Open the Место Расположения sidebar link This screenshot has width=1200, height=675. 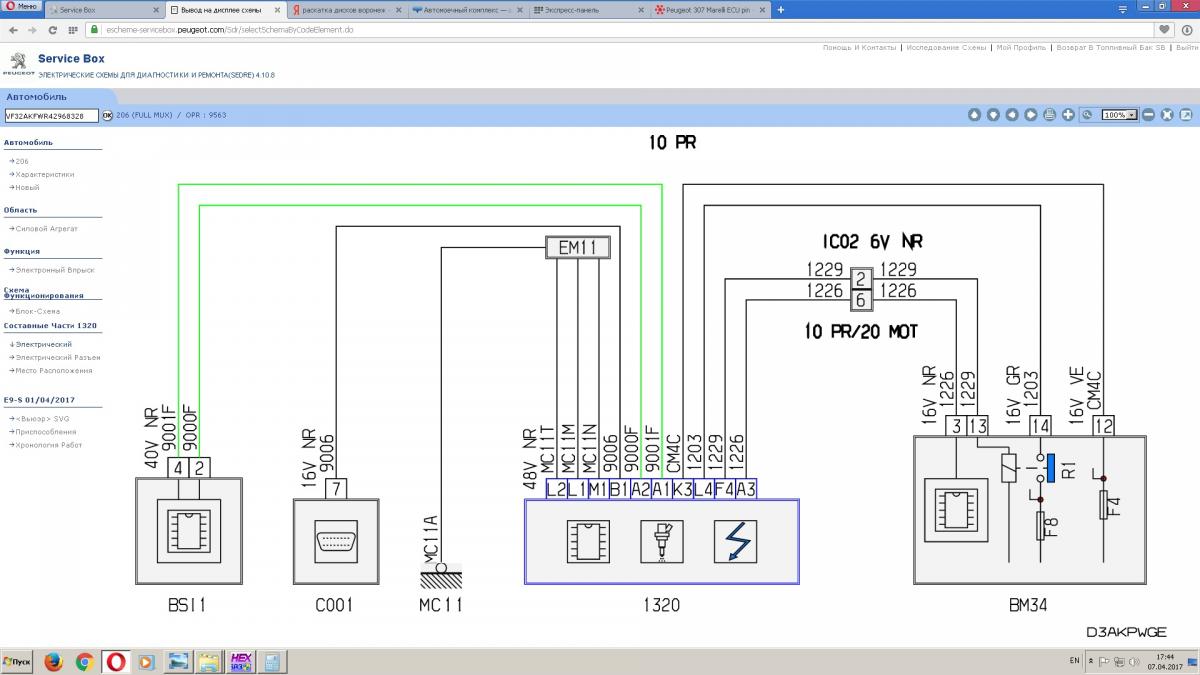click(54, 370)
